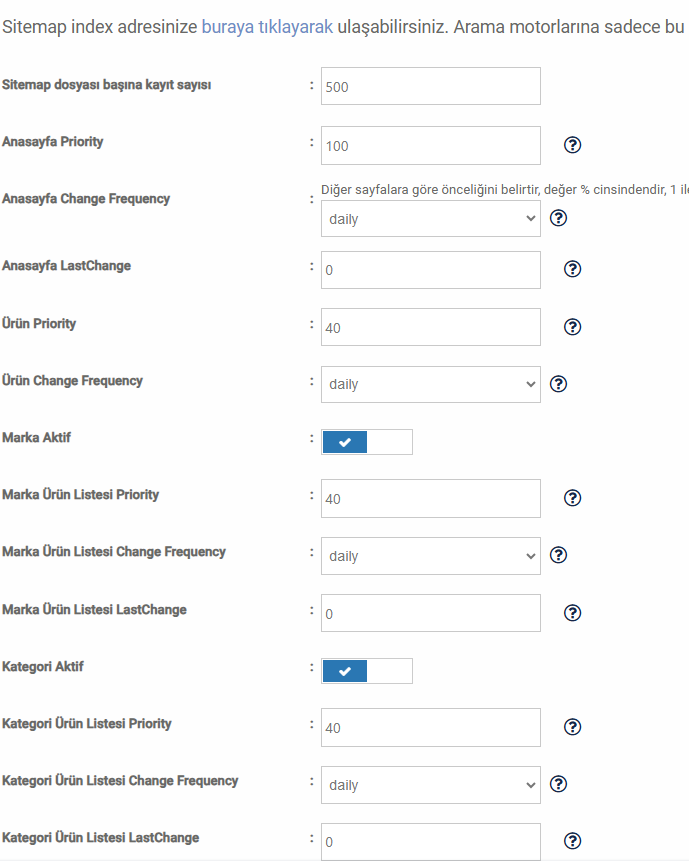Image resolution: width=689 pixels, height=861 pixels.
Task: Click help icon next to Anasayfa LastChange
Action: (x=572, y=269)
